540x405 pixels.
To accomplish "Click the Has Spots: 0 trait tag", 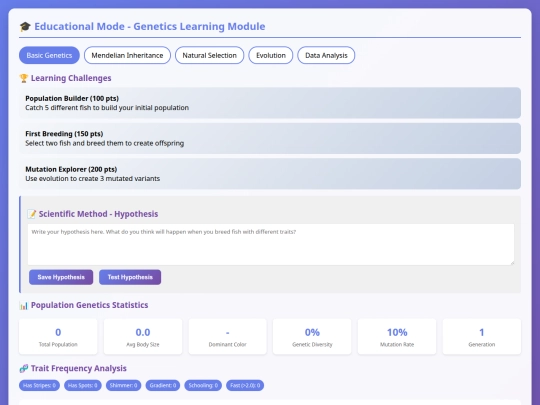I will 83,385.
